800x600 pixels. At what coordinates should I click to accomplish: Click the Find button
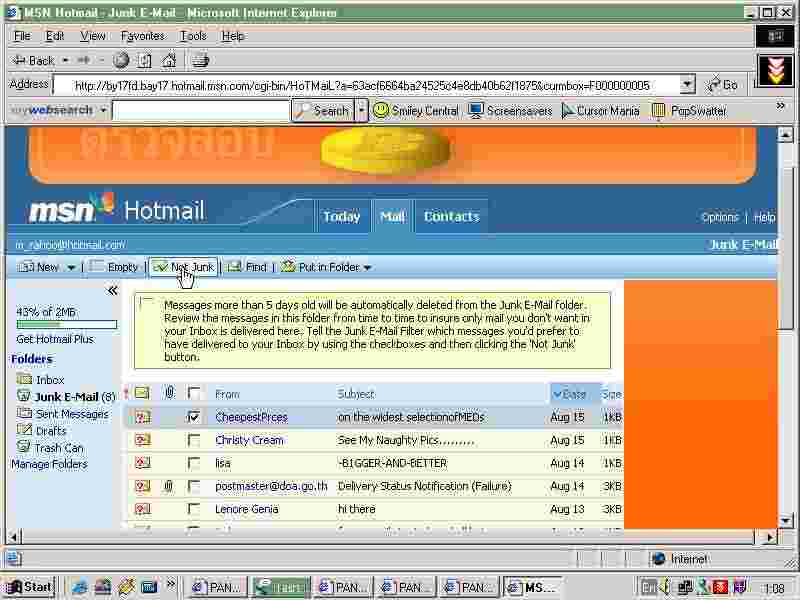[247, 267]
